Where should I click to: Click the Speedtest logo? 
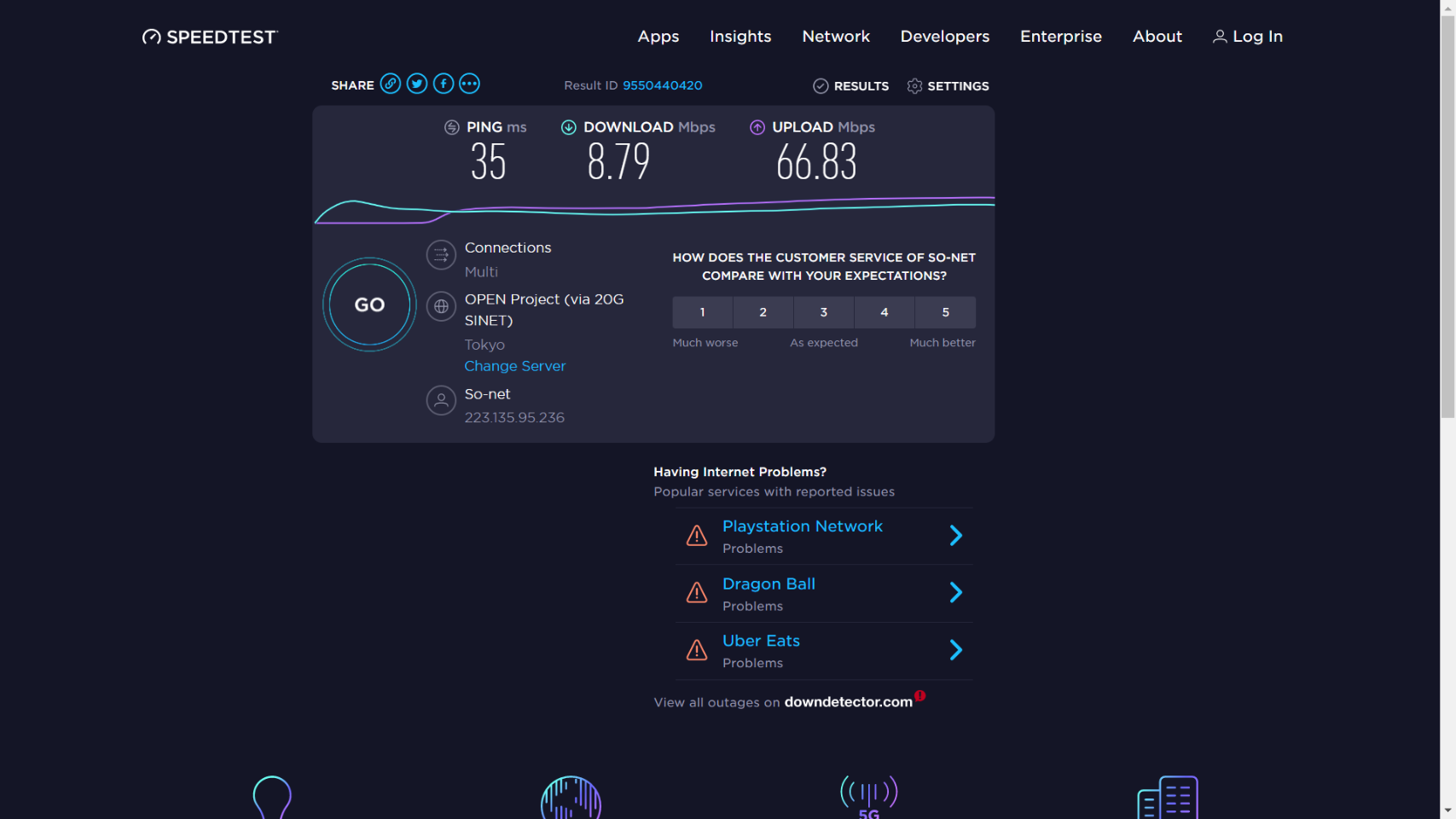[x=210, y=37]
